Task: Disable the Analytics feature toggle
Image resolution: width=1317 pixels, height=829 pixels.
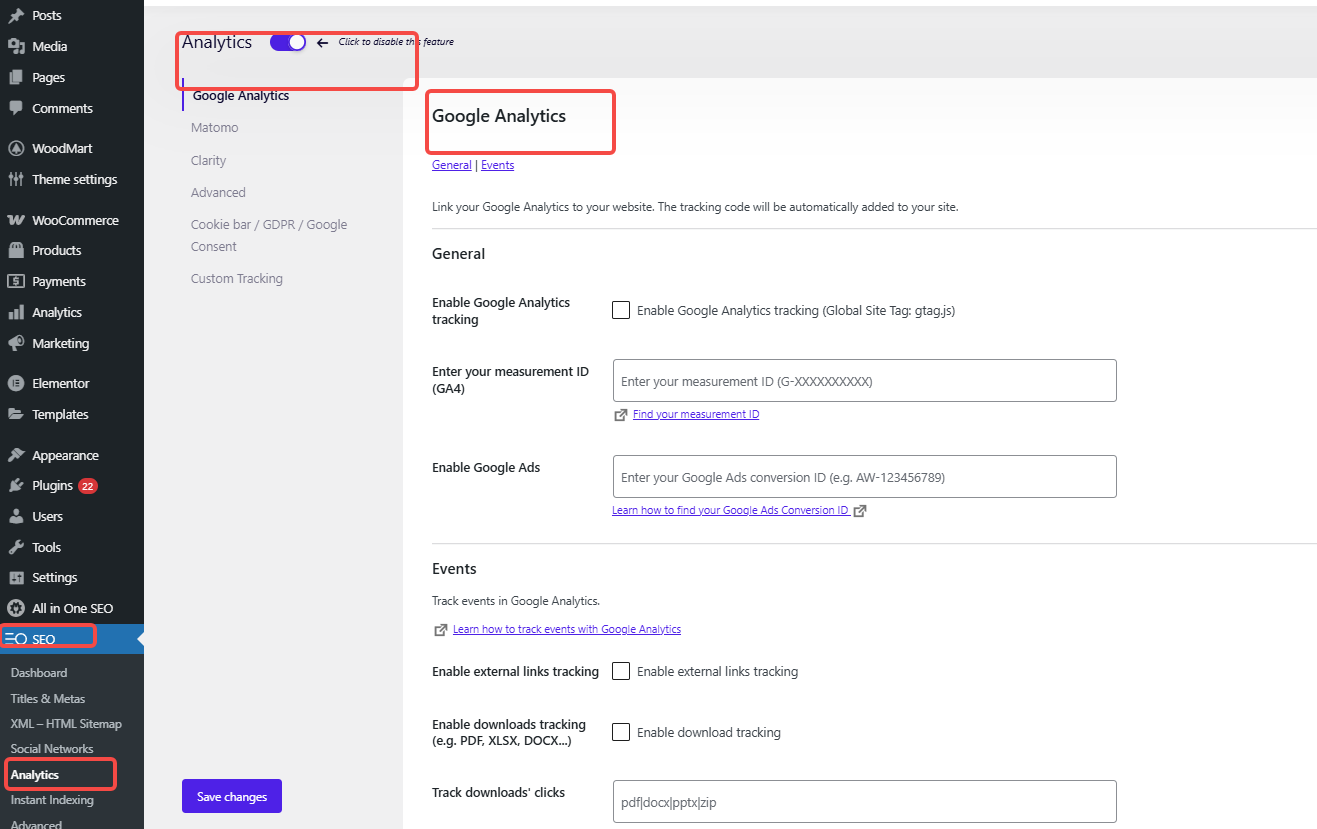Action: click(x=288, y=42)
